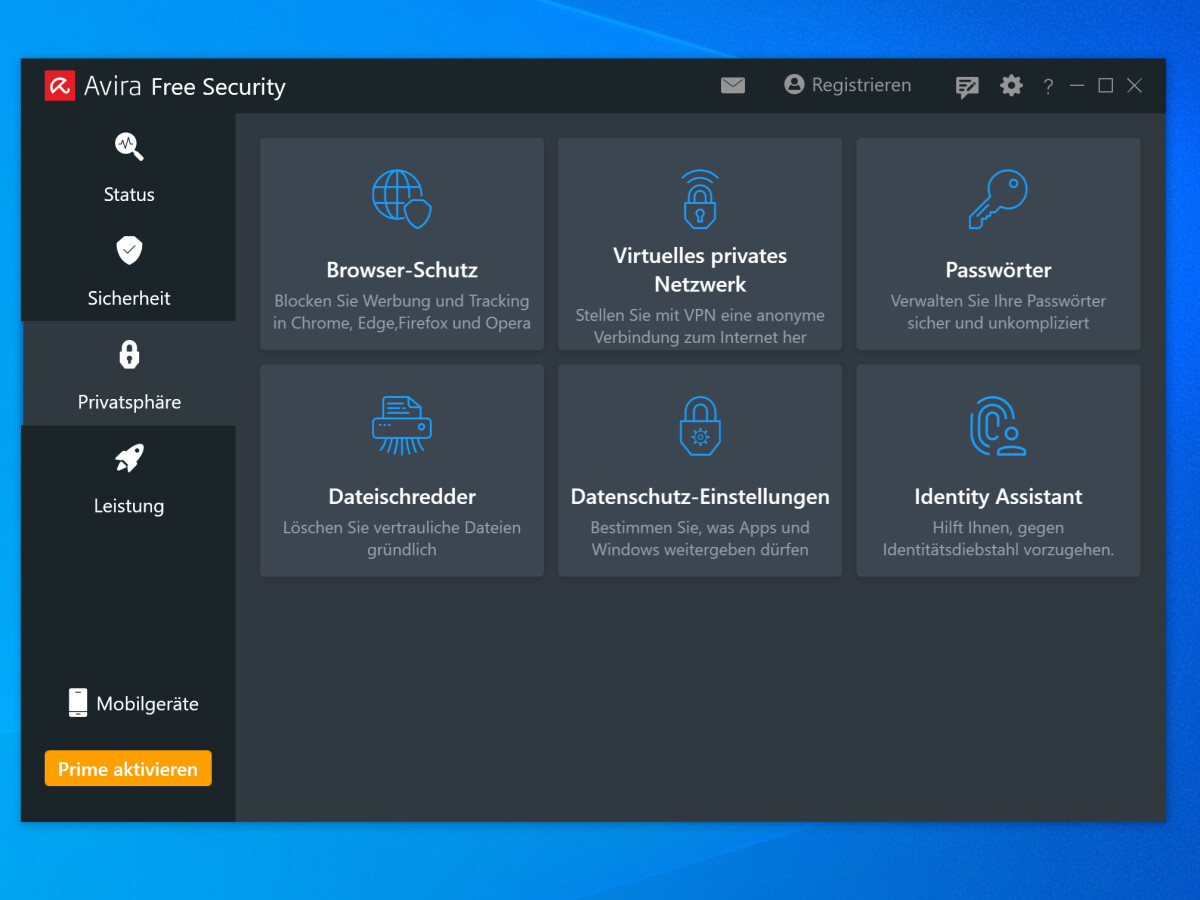The height and width of the screenshot is (900, 1200).
Task: Switch to the Status sidebar tab
Action: (x=129, y=167)
